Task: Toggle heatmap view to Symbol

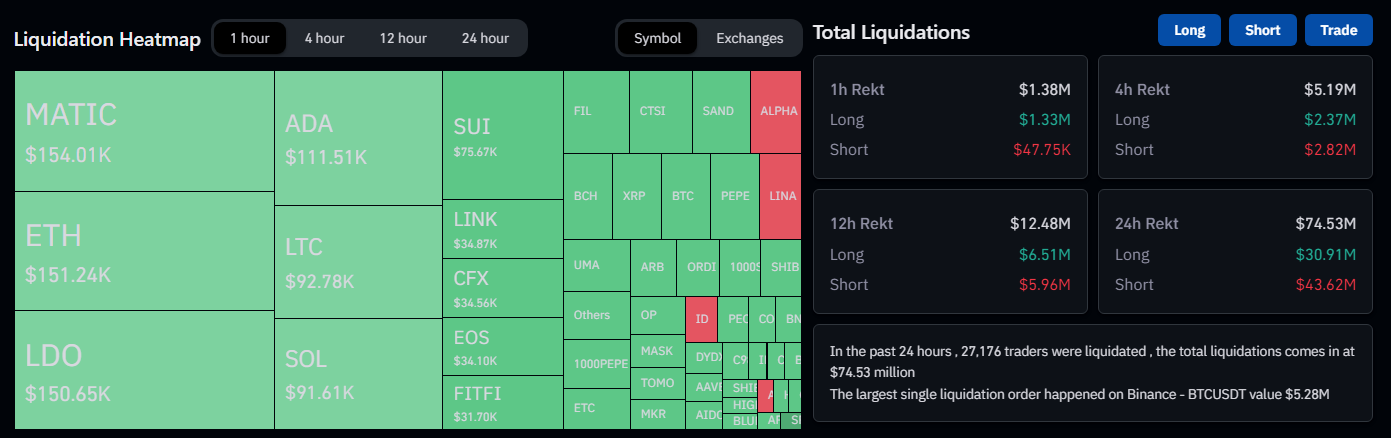Action: pyautogui.click(x=657, y=39)
